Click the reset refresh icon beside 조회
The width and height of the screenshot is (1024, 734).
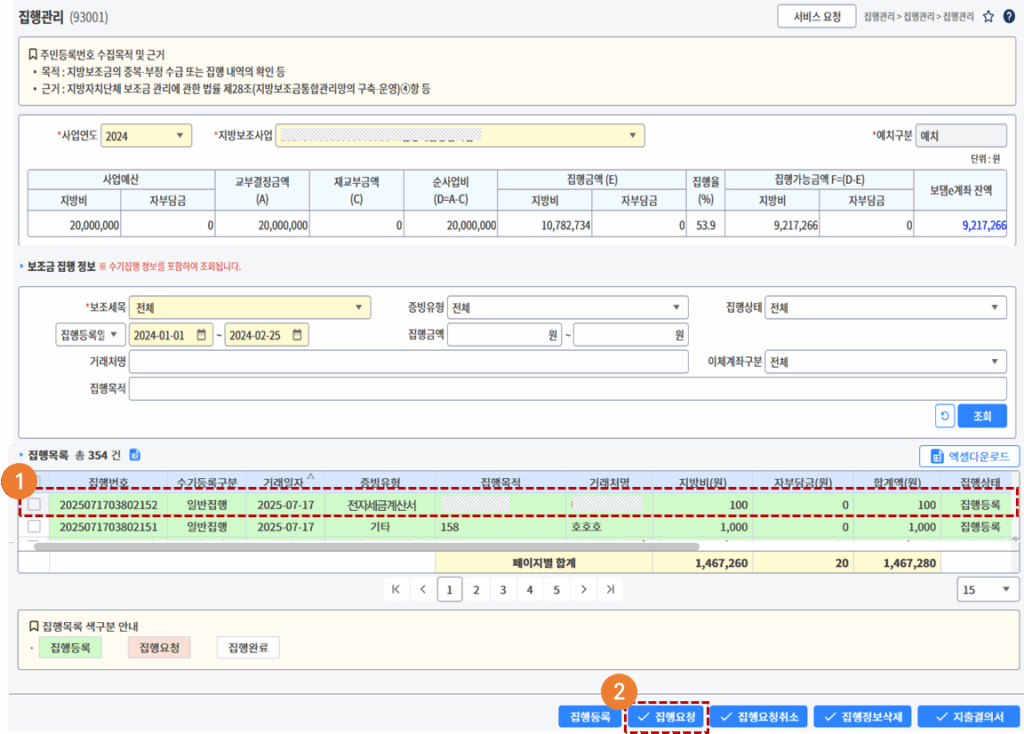[x=944, y=416]
